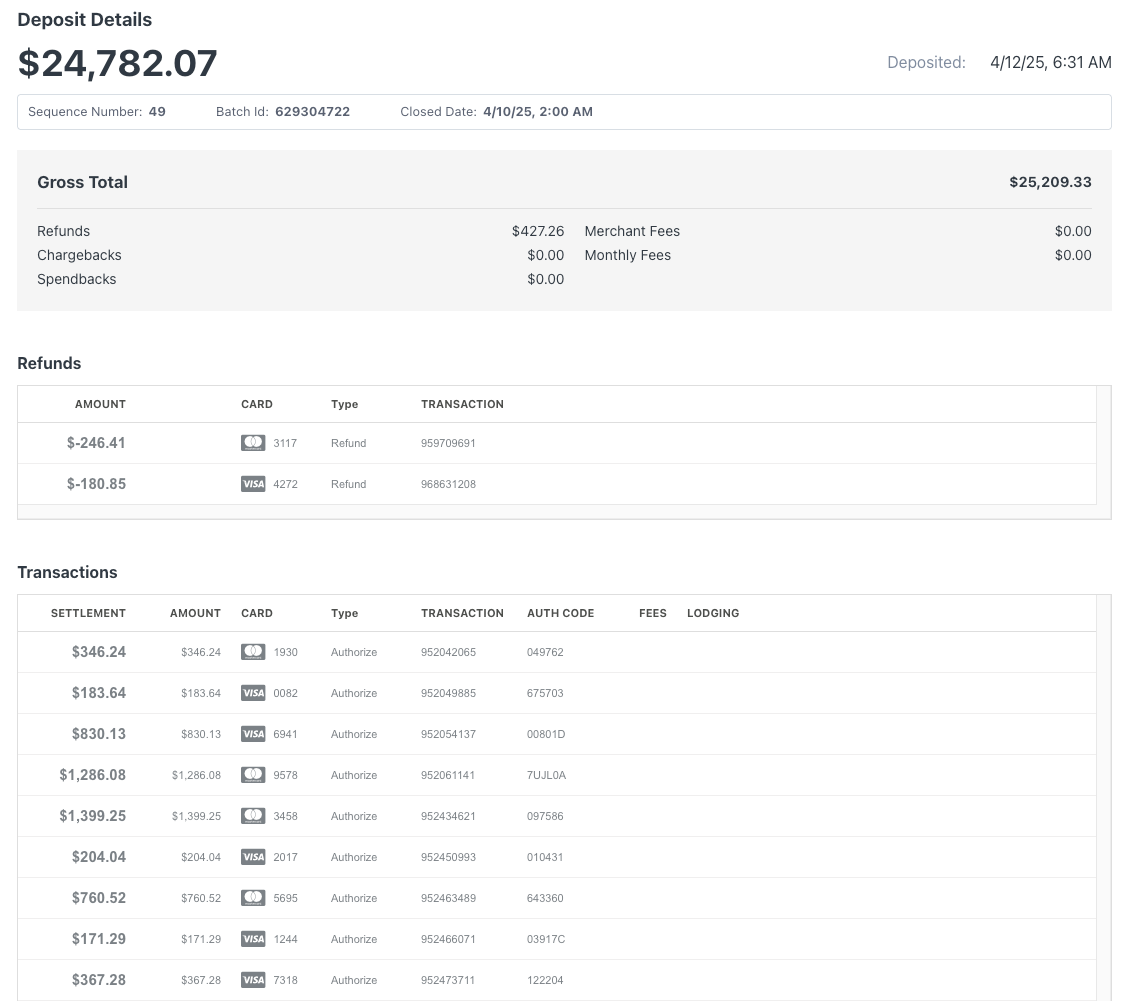Screen dimensions: 1127x1001
Task: Click auth code 7UJL0A
Action: click(546, 775)
